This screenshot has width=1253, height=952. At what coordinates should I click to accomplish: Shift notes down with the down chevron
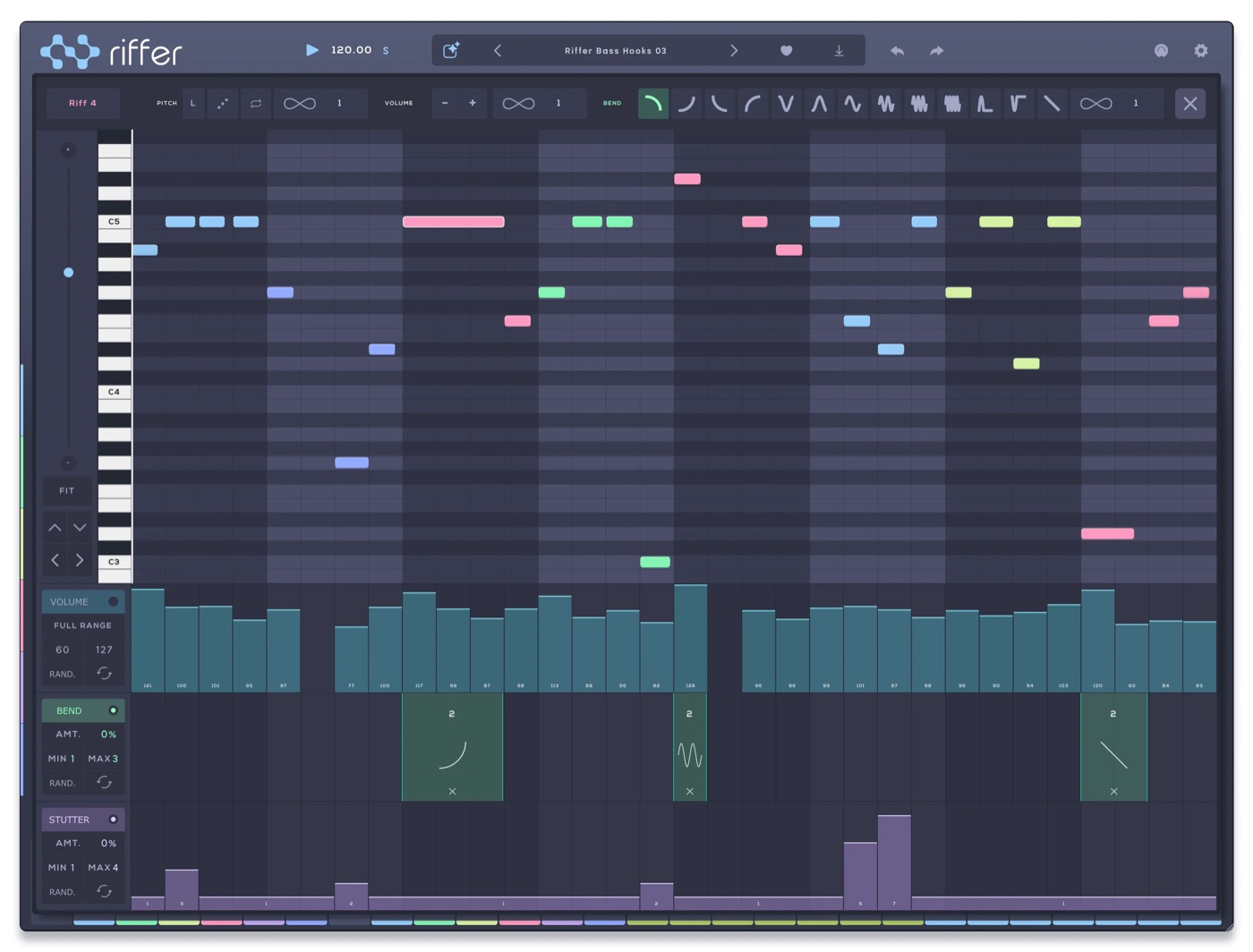coord(80,528)
